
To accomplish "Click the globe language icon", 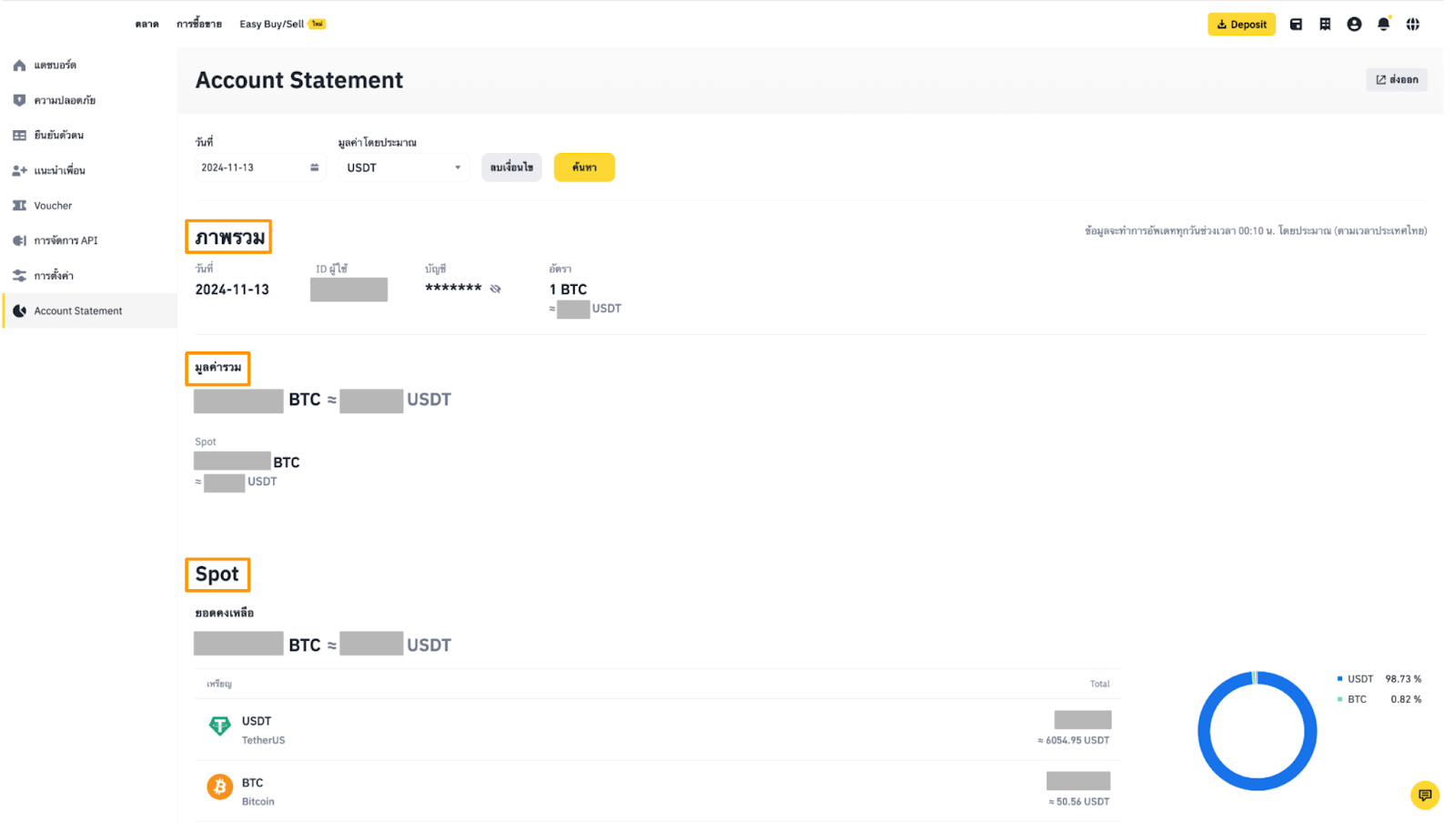I will pyautogui.click(x=1412, y=25).
